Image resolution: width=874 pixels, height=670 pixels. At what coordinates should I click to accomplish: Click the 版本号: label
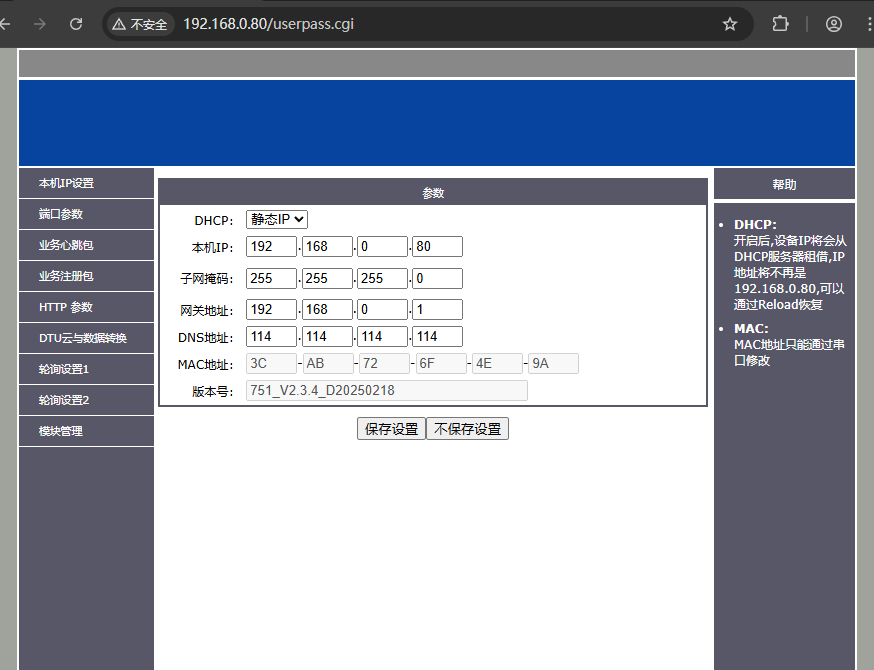212,391
